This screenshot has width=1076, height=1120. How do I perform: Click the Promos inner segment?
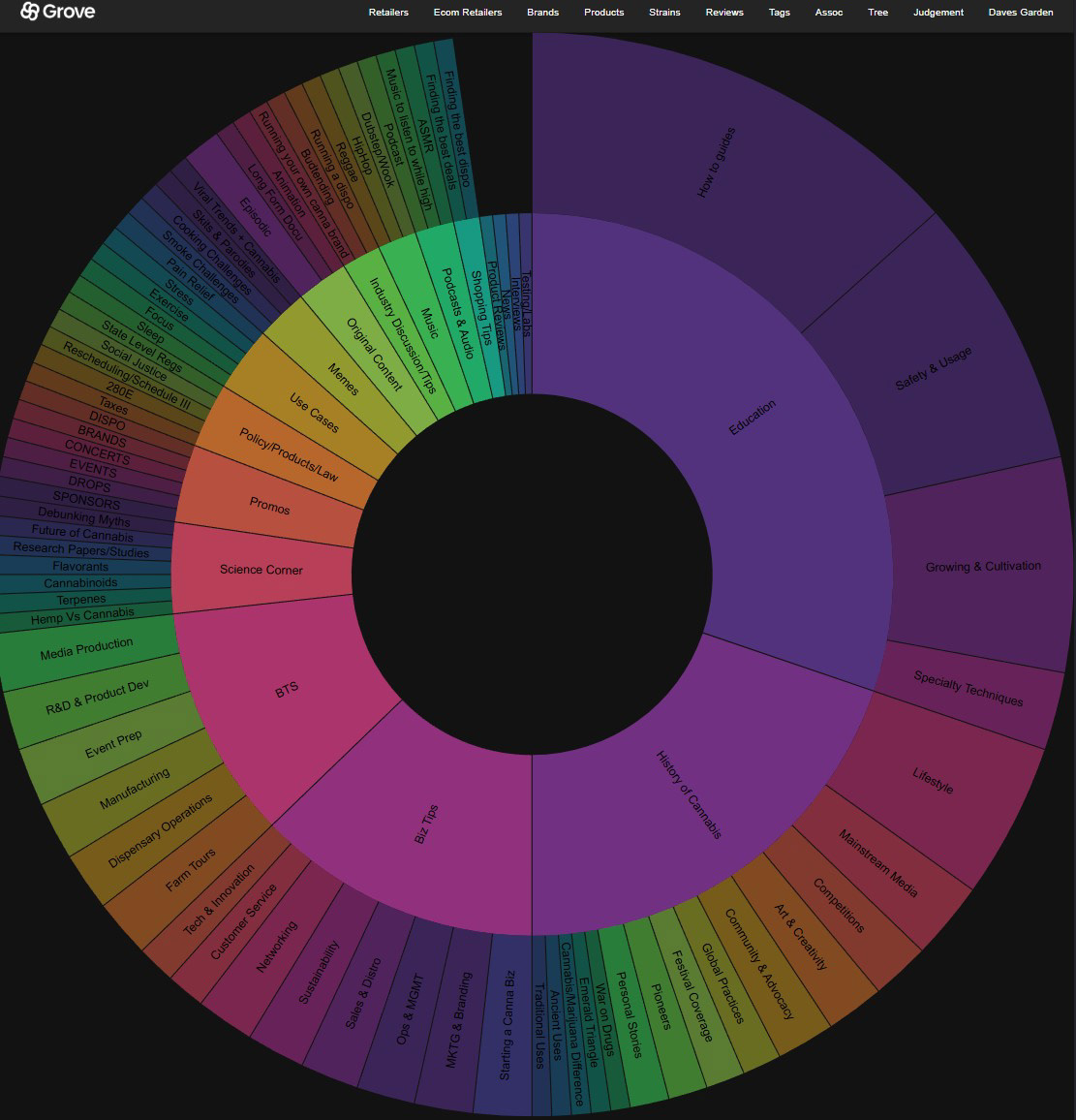pyautogui.click(x=270, y=506)
